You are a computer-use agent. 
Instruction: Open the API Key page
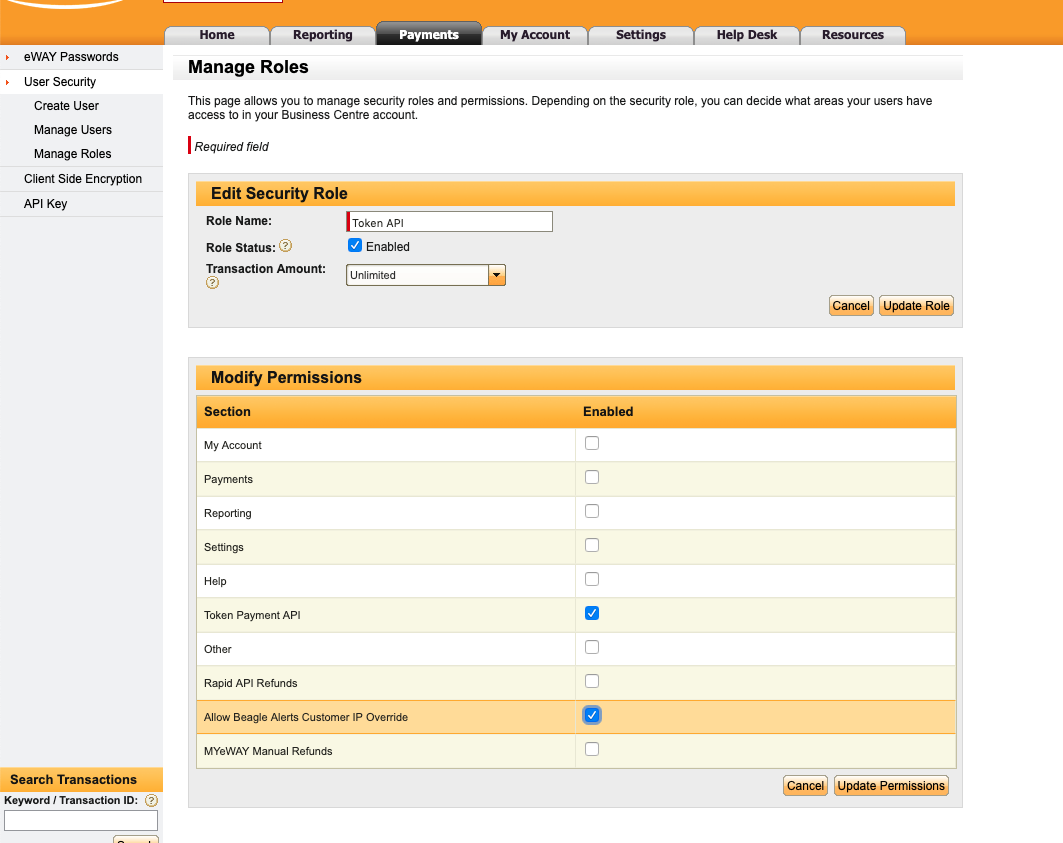45,203
